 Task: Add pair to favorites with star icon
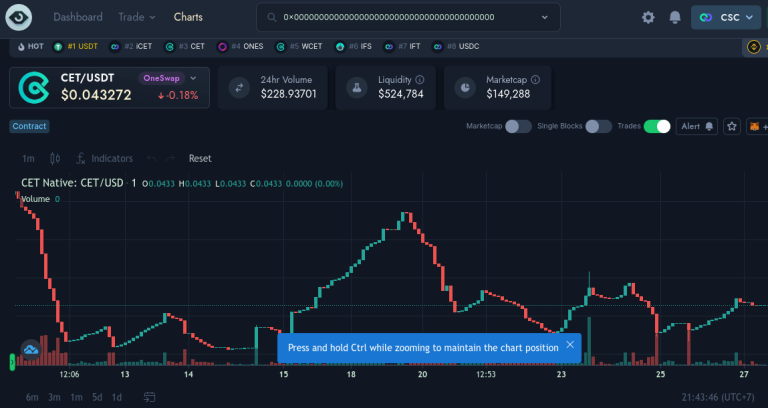tap(732, 127)
